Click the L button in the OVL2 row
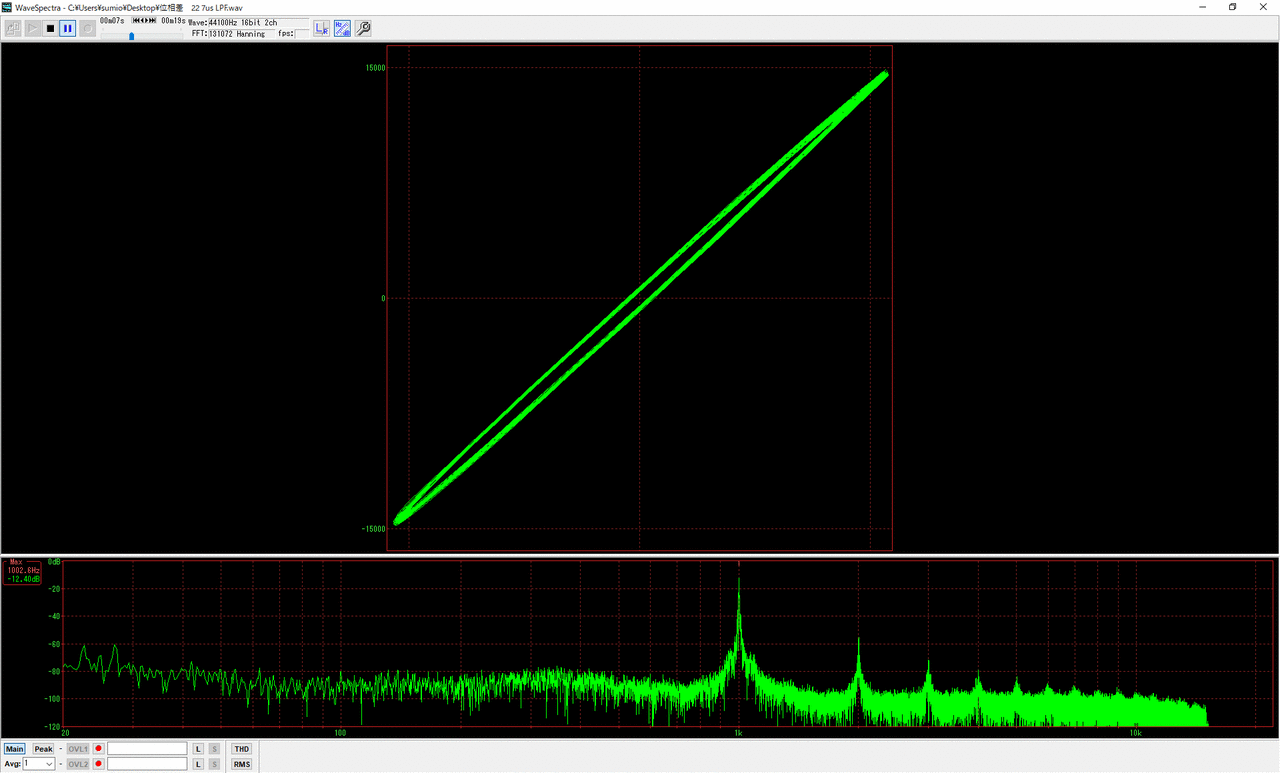 [x=198, y=764]
